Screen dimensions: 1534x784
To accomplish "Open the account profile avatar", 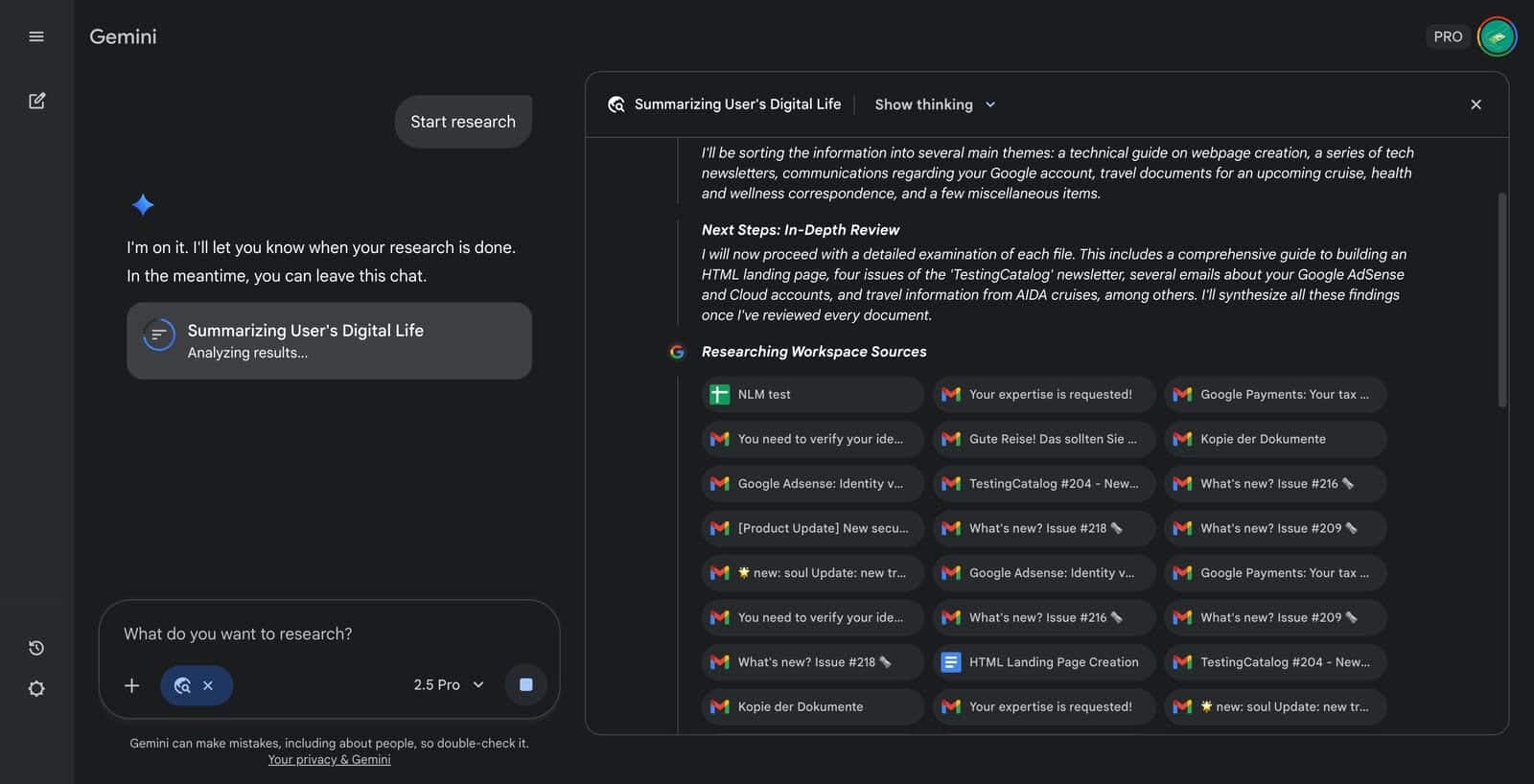I will click(1497, 36).
